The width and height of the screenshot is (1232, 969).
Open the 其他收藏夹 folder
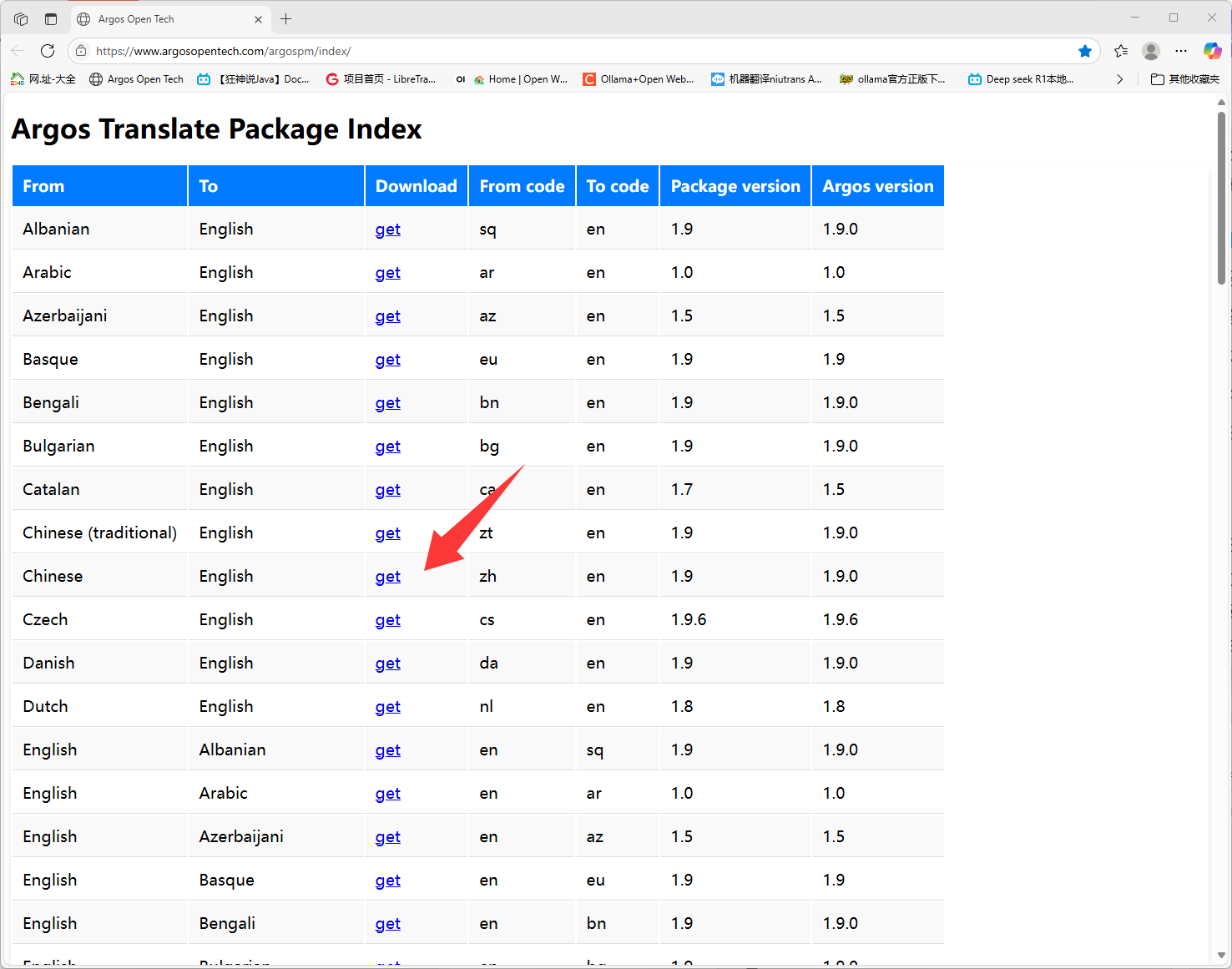click(x=1185, y=79)
